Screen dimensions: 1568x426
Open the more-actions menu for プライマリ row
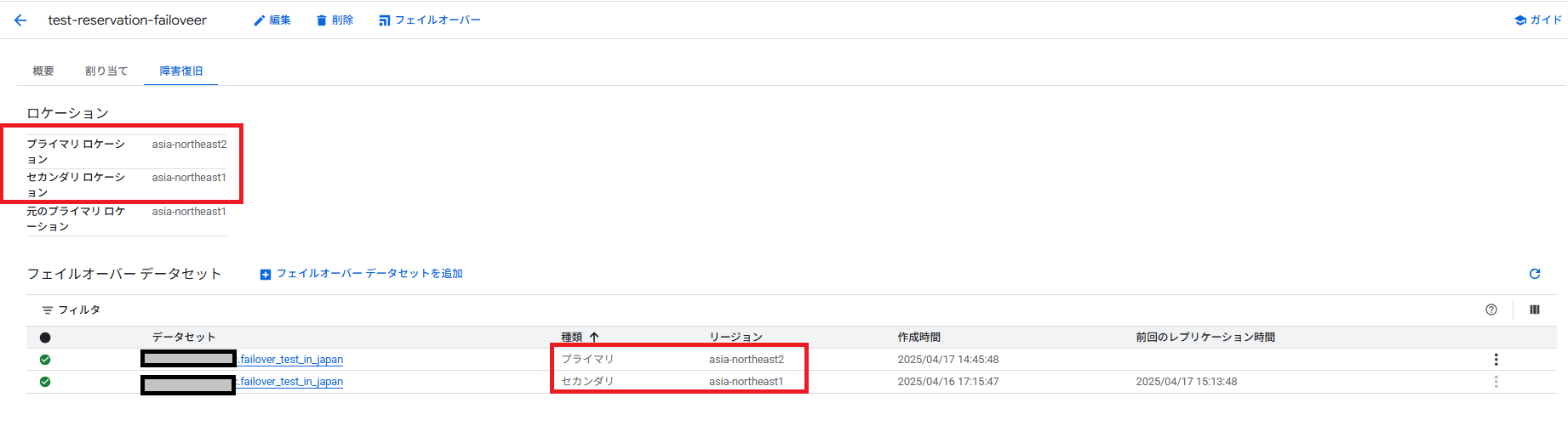(1496, 360)
